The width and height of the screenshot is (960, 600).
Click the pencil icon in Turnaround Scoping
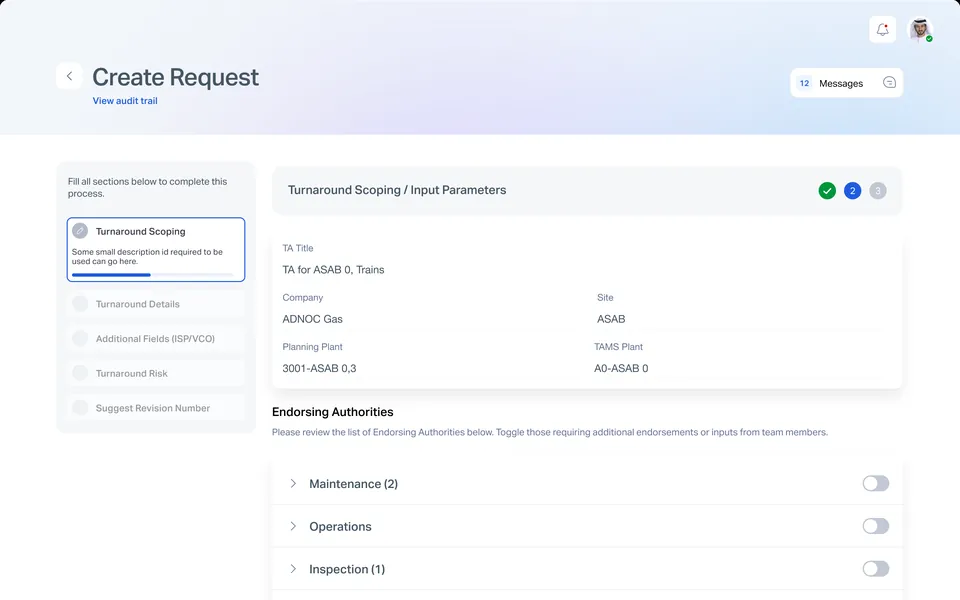(80, 231)
